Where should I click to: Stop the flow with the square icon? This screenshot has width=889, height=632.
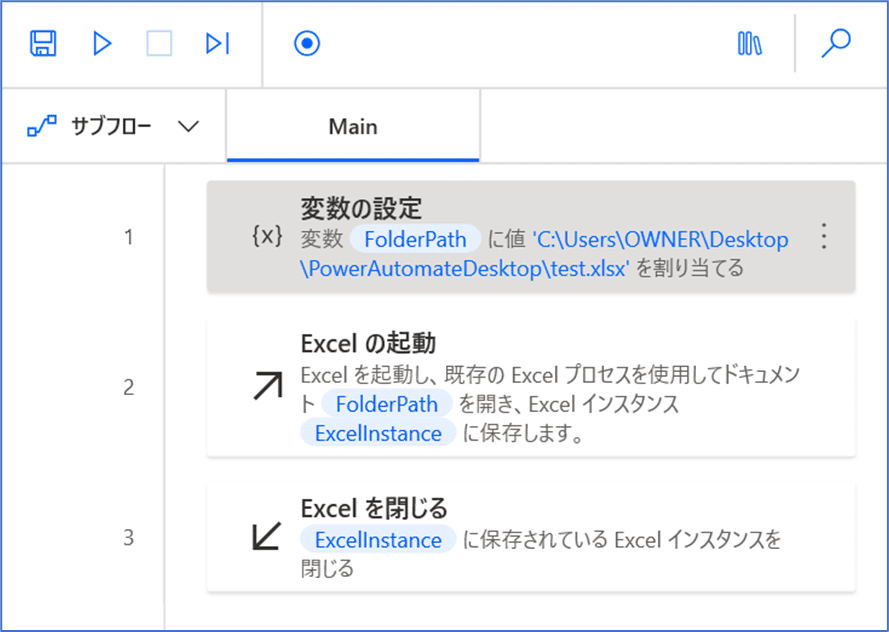pyautogui.click(x=159, y=44)
